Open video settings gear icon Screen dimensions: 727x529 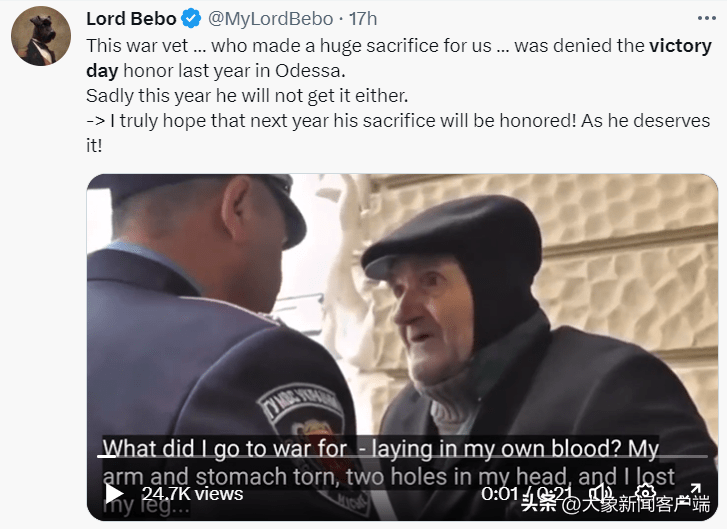[x=645, y=493]
